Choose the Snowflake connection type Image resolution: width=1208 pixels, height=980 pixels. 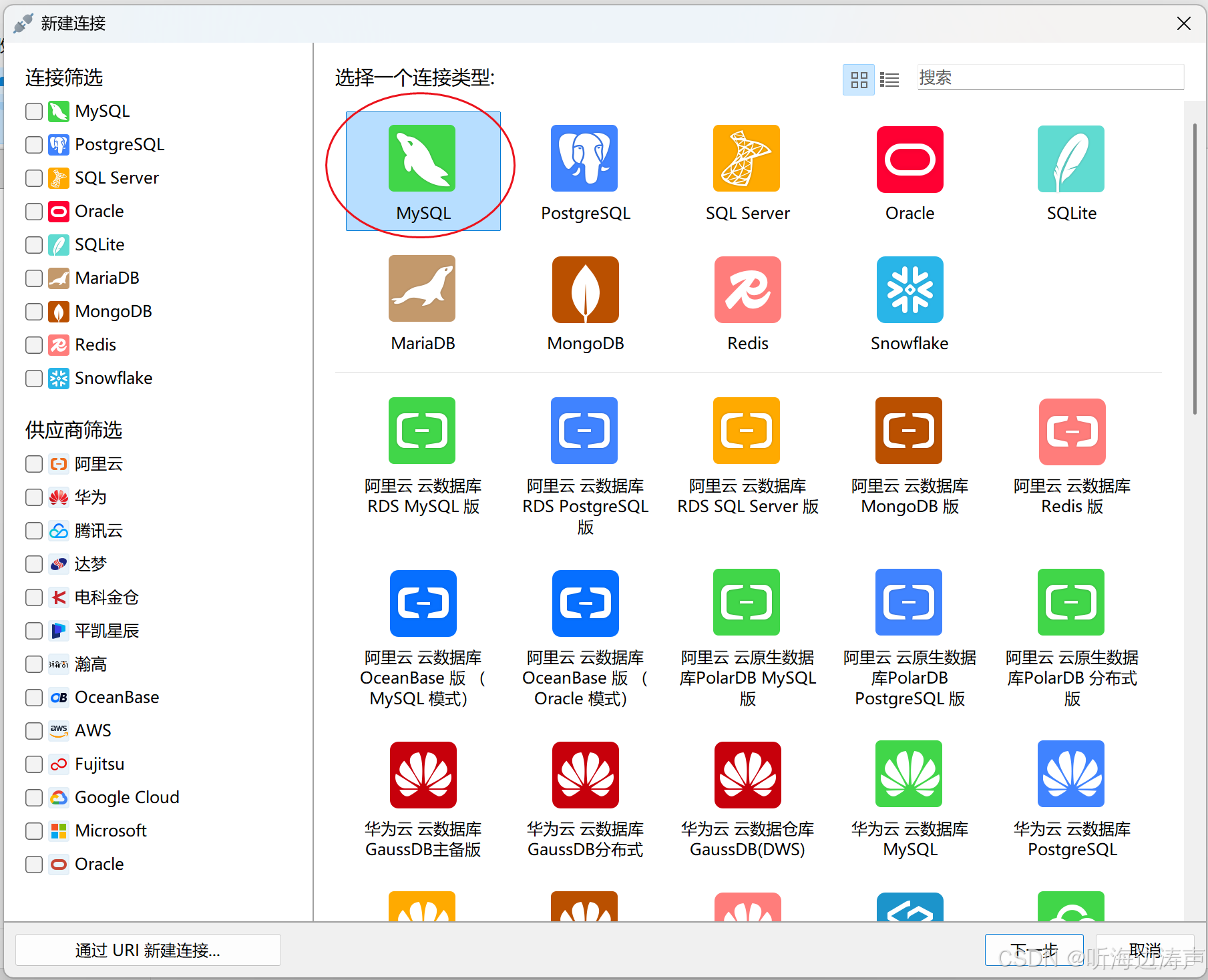point(909,300)
